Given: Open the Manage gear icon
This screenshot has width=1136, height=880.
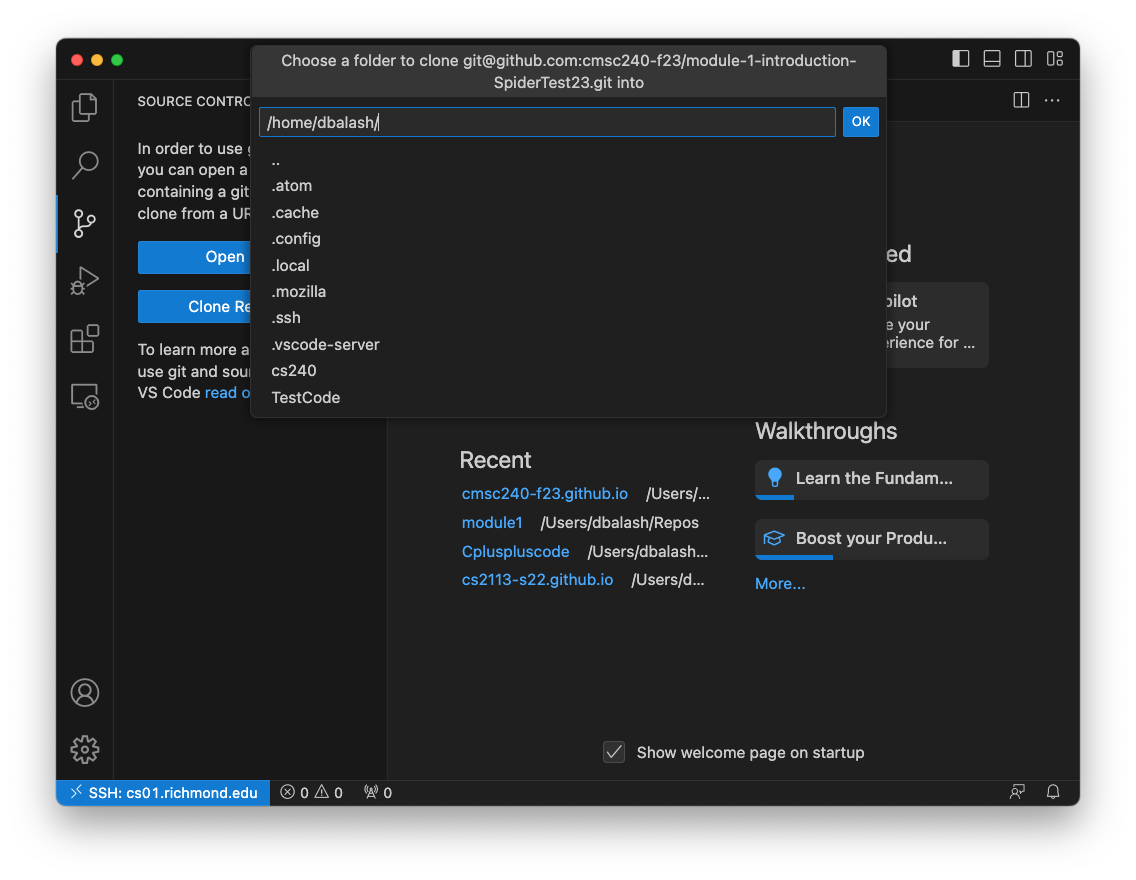Looking at the screenshot, I should 85,750.
